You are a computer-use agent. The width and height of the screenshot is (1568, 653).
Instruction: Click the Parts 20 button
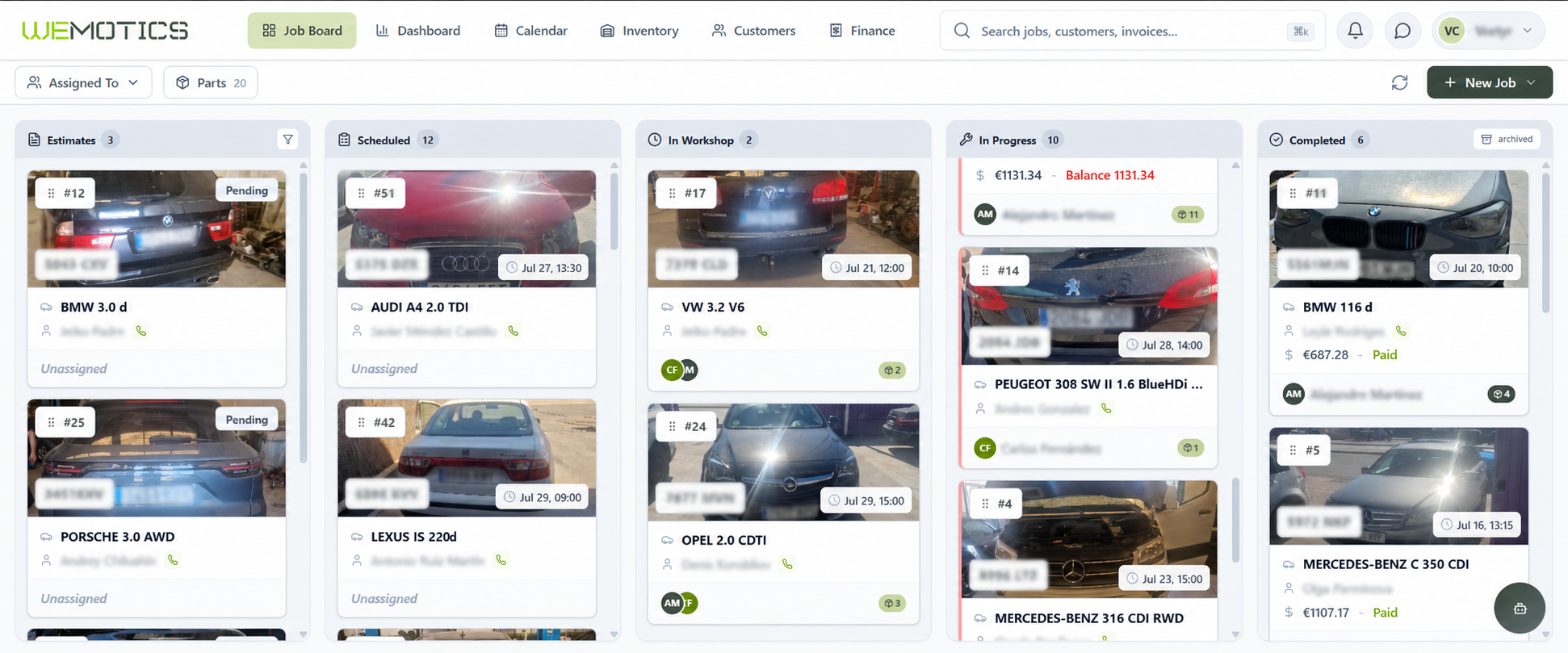pyautogui.click(x=211, y=82)
